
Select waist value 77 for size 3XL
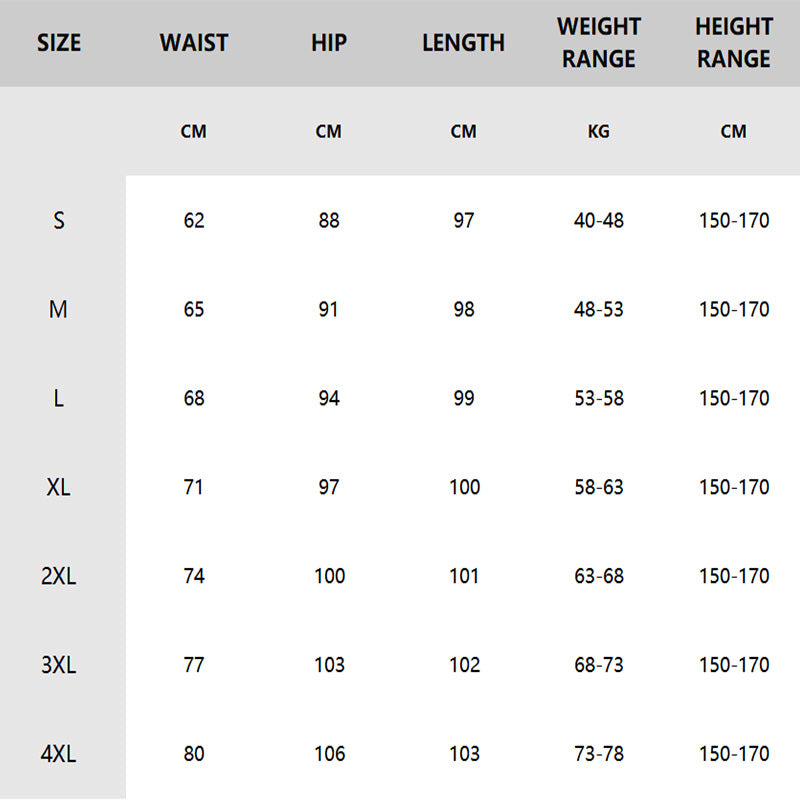point(194,665)
